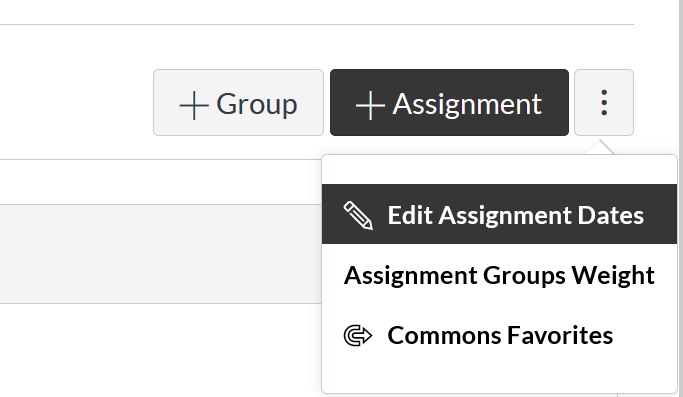Click the word Favorites in the menu
Screen dimensions: 683x397
(560, 336)
